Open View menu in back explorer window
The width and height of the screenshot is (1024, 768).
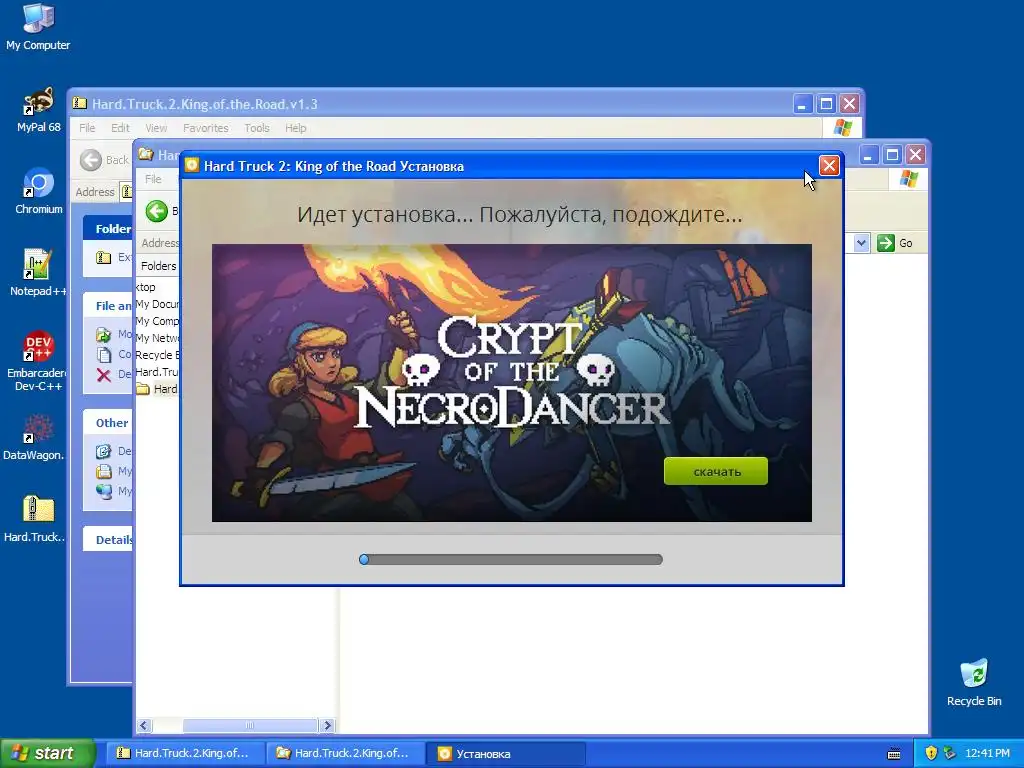tap(156, 128)
